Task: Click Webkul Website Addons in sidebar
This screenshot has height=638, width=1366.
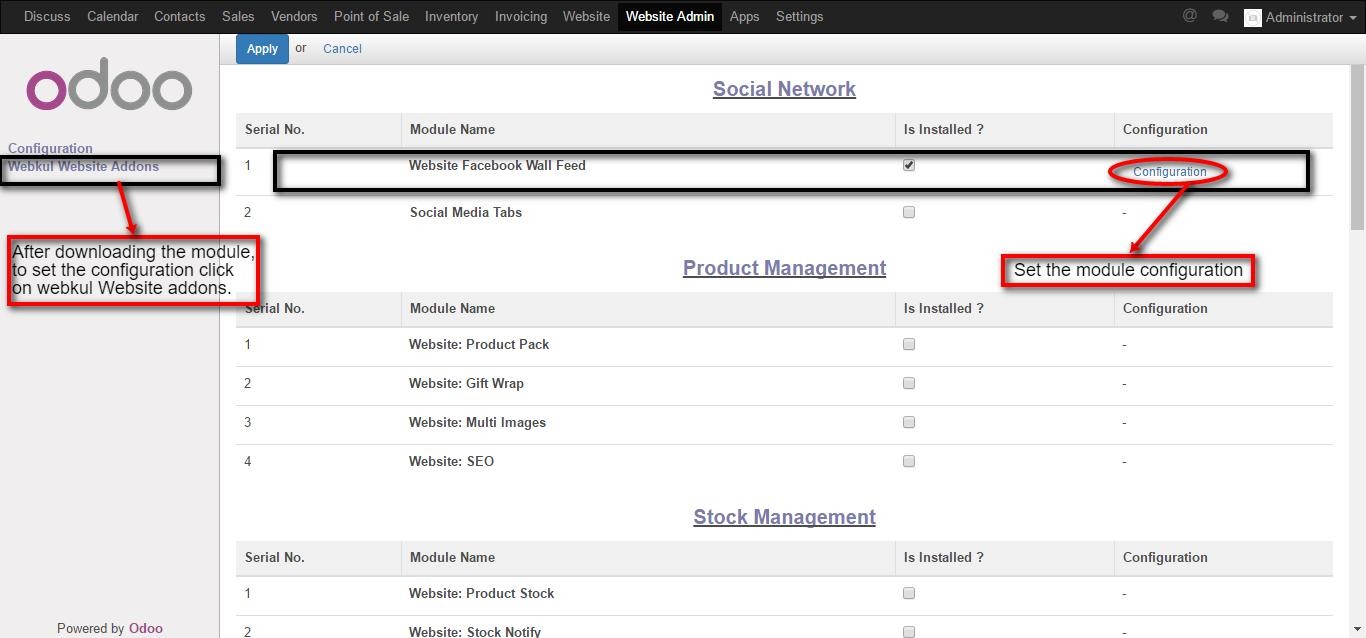Action: point(84,166)
